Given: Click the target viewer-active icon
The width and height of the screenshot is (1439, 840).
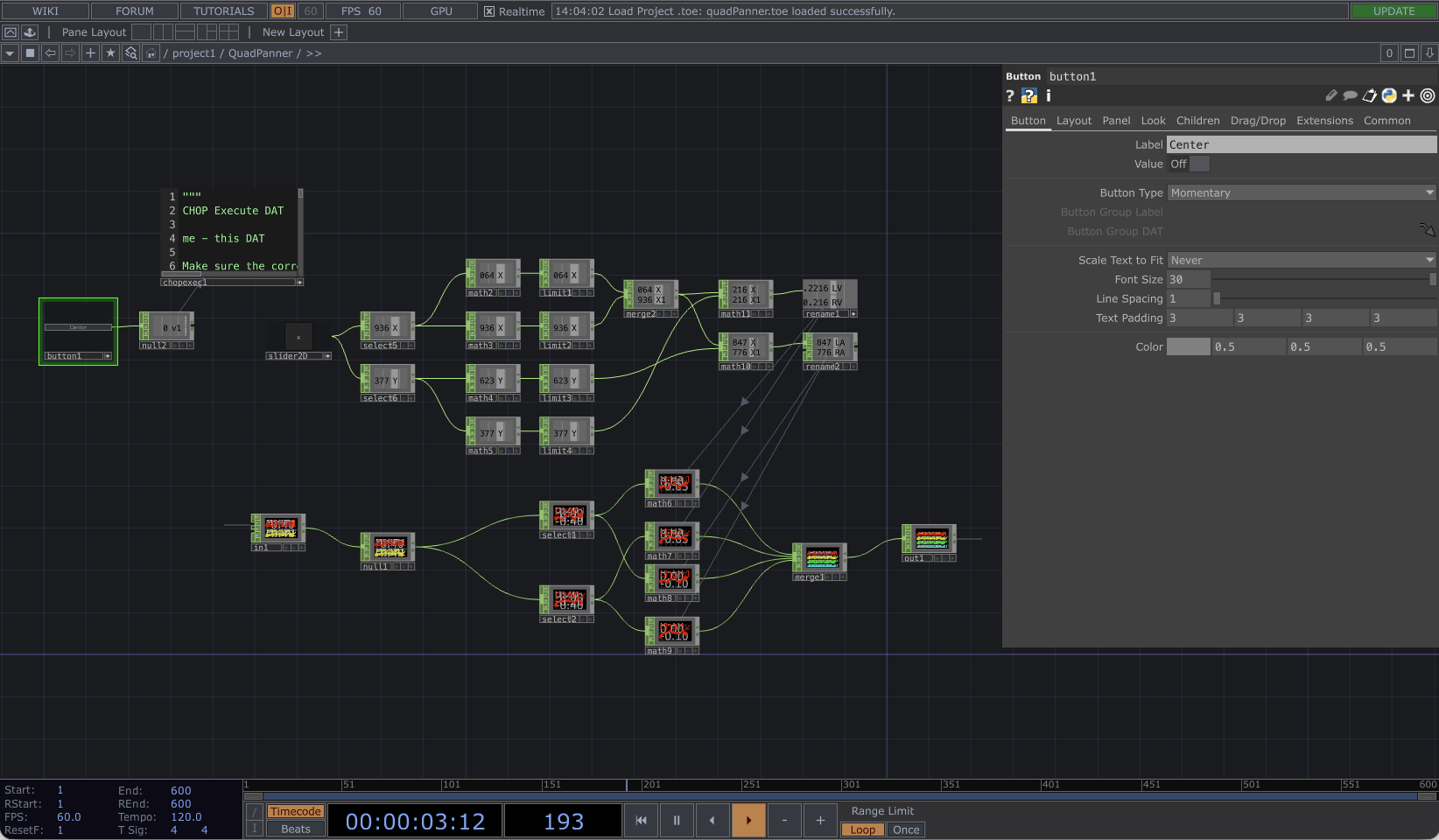Looking at the screenshot, I should (x=1428, y=96).
